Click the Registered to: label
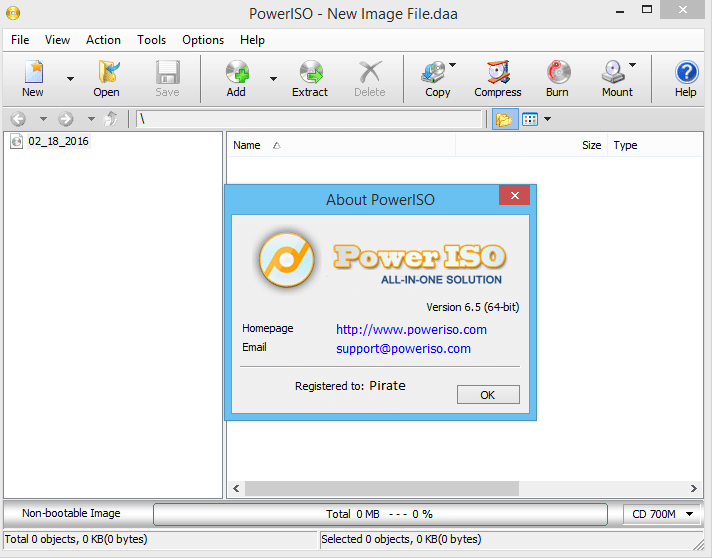712x558 pixels. (x=329, y=386)
